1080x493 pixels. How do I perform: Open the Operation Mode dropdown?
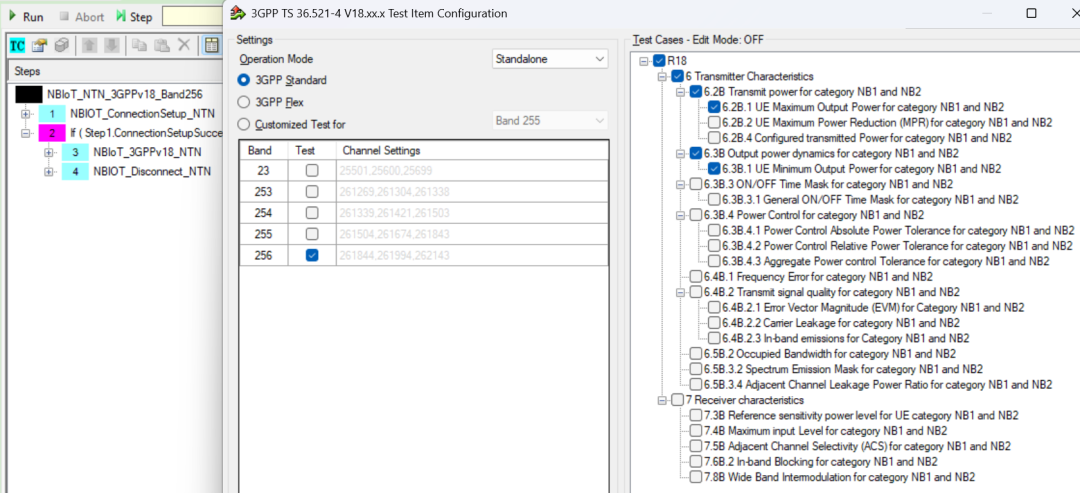550,60
